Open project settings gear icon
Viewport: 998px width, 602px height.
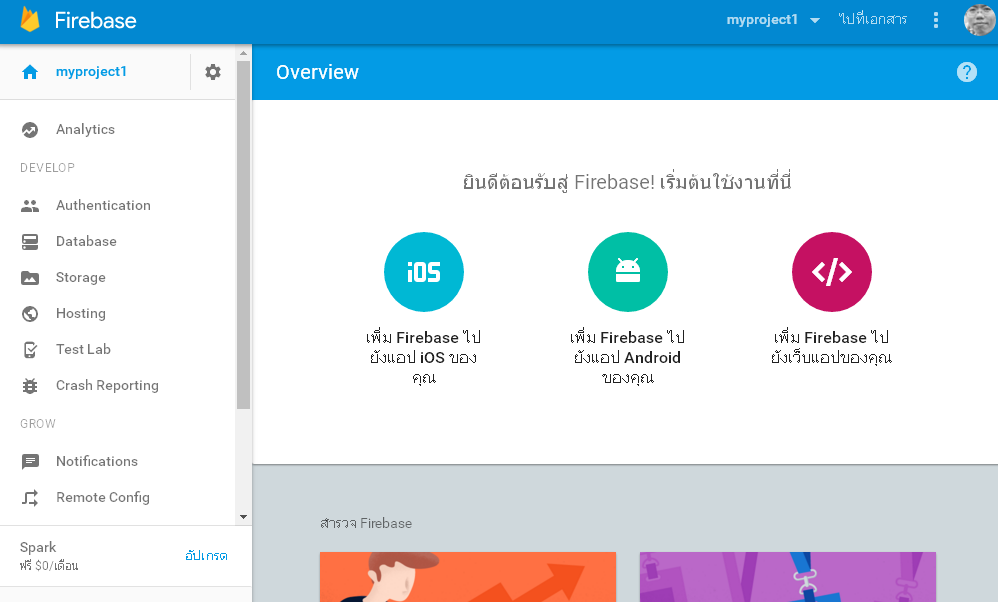[x=213, y=72]
